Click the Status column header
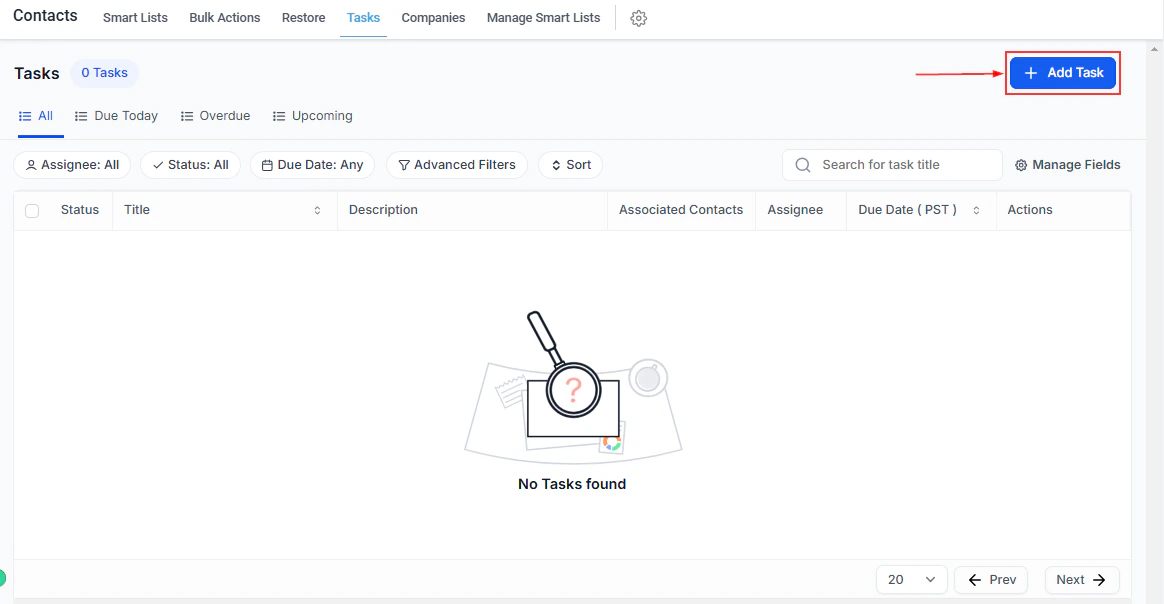Image resolution: width=1164 pixels, height=604 pixels. [x=80, y=210]
